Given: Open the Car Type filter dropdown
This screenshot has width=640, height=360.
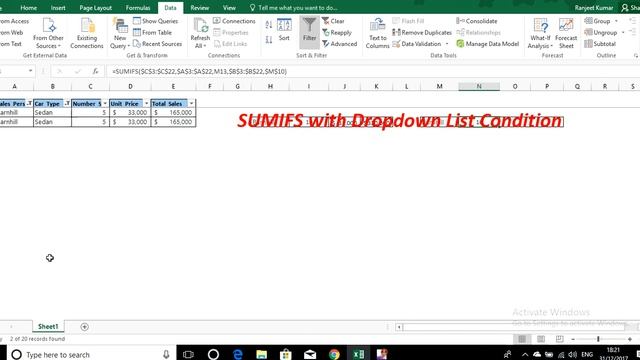Looking at the screenshot, I should (x=67, y=104).
